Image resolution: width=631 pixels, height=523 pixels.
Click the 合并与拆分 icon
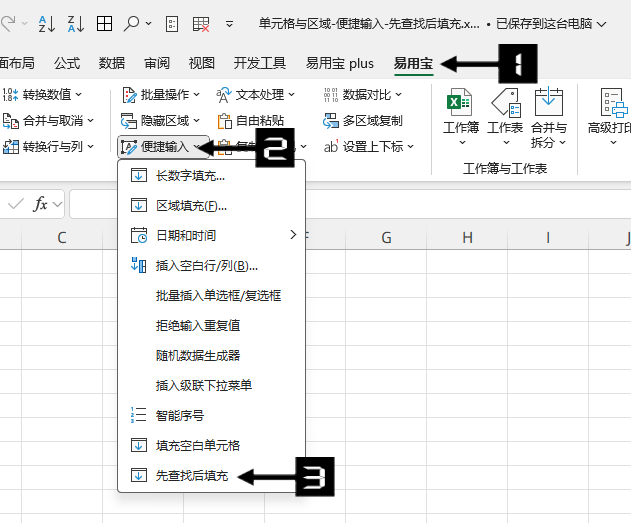pos(548,117)
